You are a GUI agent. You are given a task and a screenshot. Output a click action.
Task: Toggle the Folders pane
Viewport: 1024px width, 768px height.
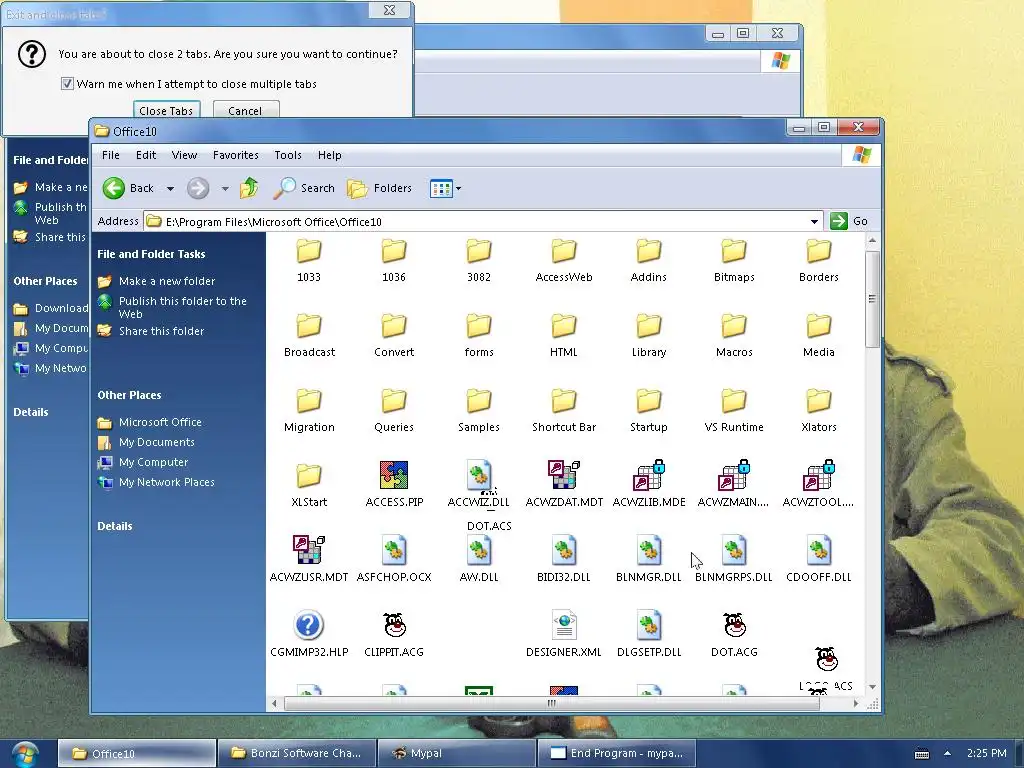379,188
